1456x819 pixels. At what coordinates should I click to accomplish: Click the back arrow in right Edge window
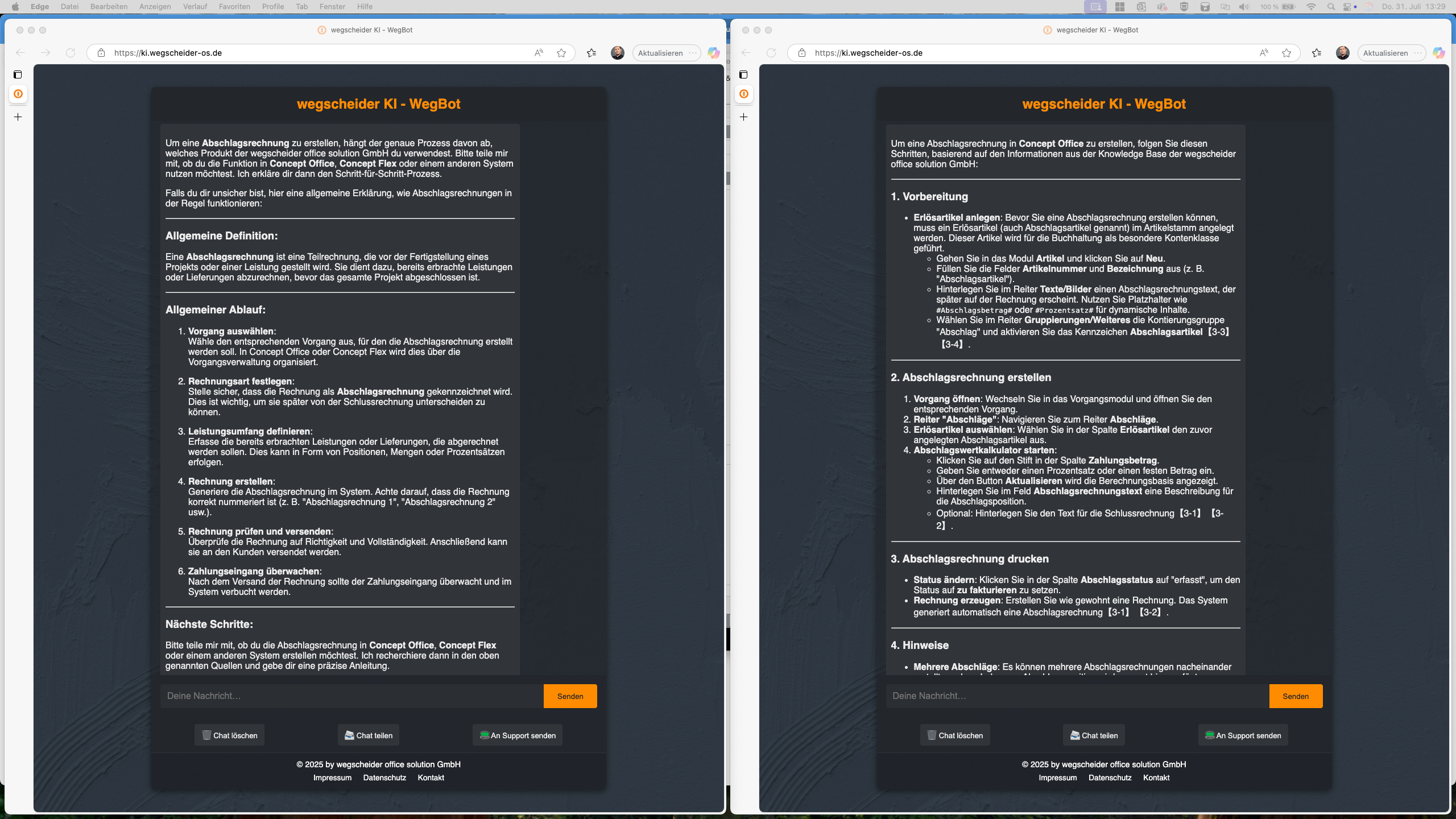tap(746, 53)
